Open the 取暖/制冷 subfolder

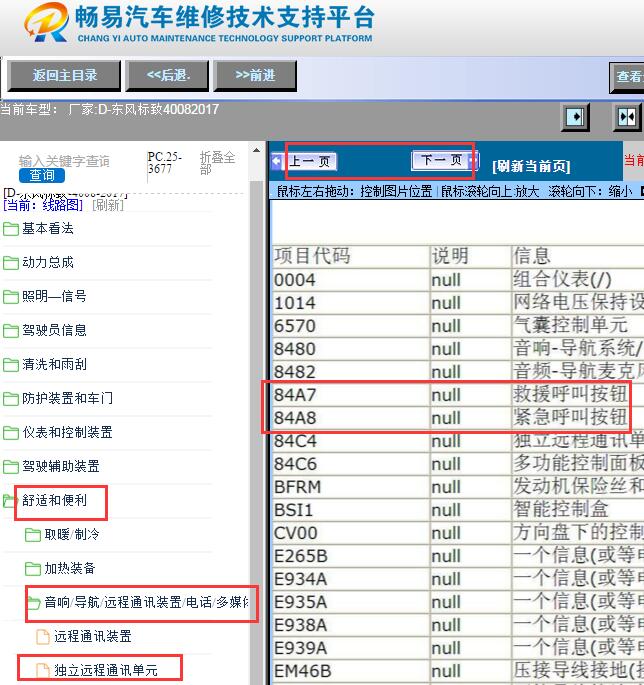coord(62,534)
